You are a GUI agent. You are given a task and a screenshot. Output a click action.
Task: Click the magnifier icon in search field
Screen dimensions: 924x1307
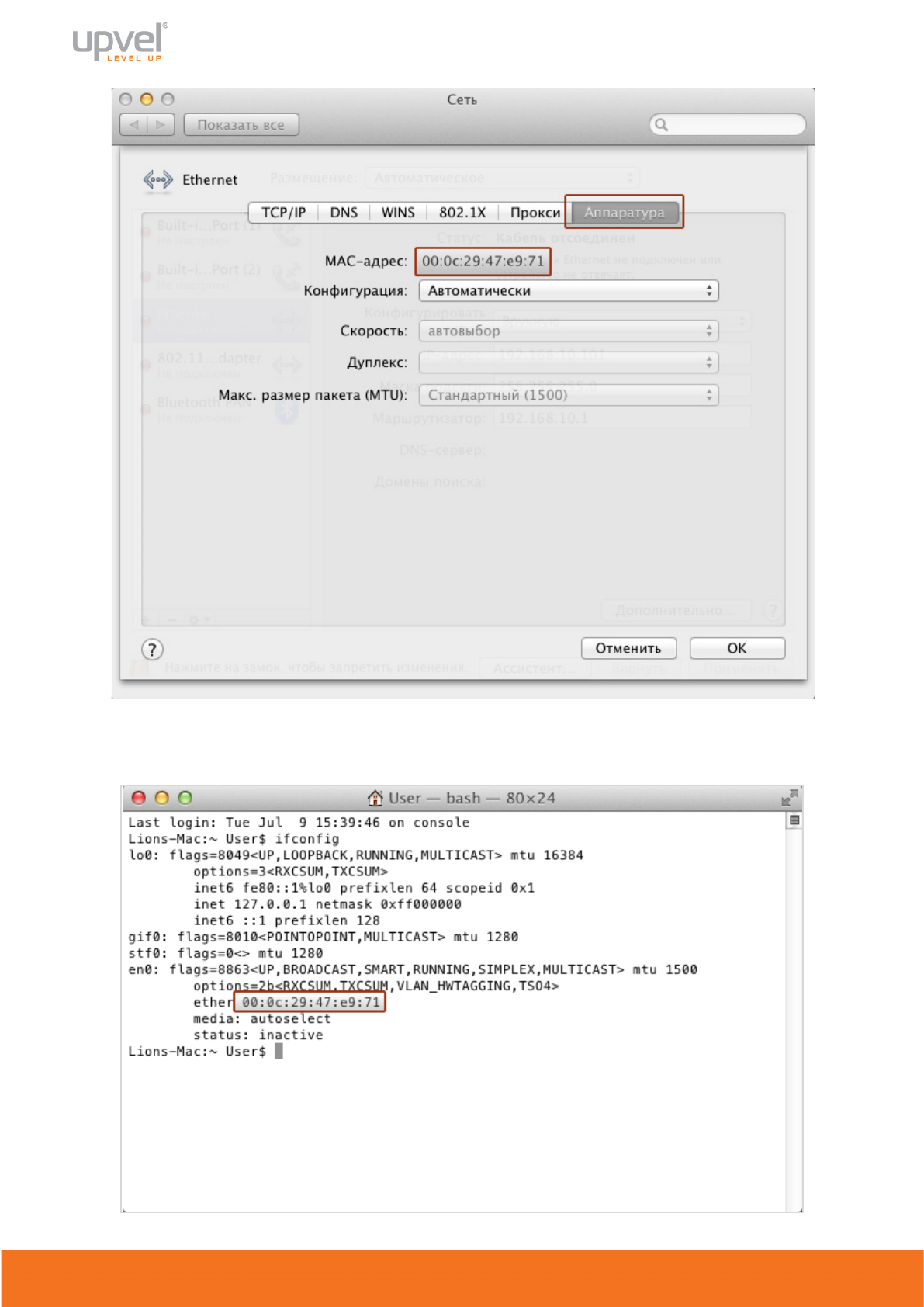(x=662, y=124)
